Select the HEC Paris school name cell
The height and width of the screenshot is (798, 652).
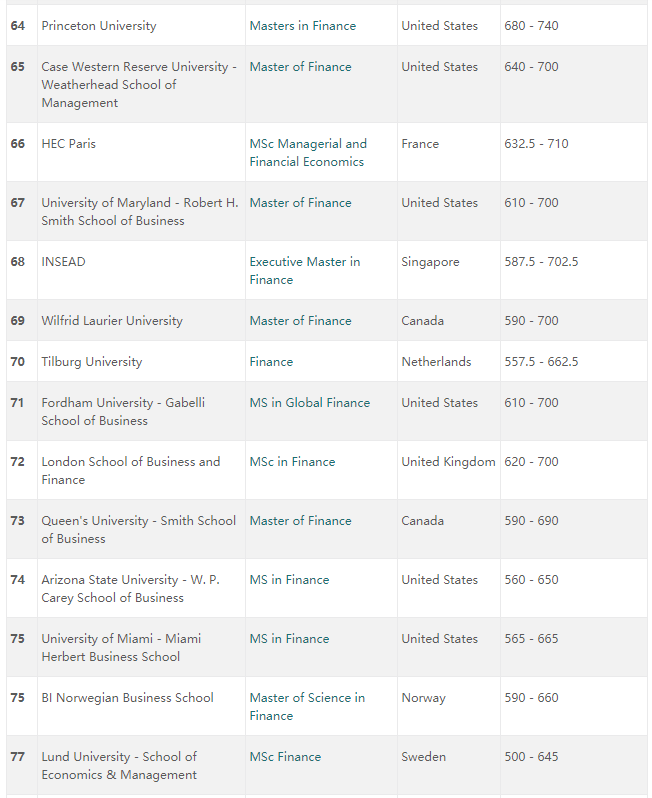click(141, 152)
